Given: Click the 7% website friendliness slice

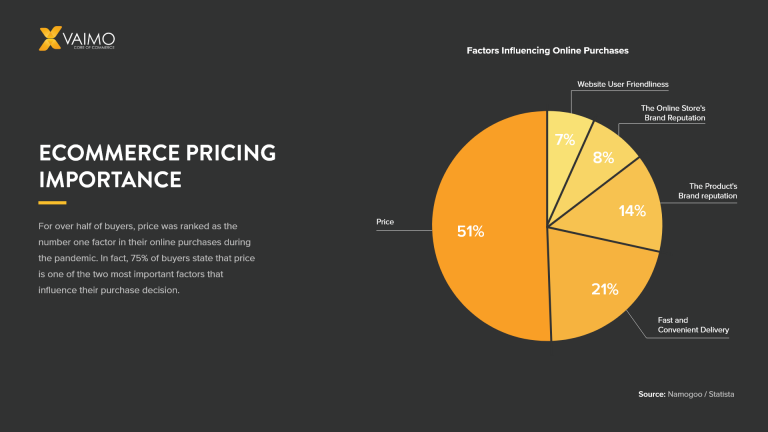Looking at the screenshot, I should click(564, 142).
